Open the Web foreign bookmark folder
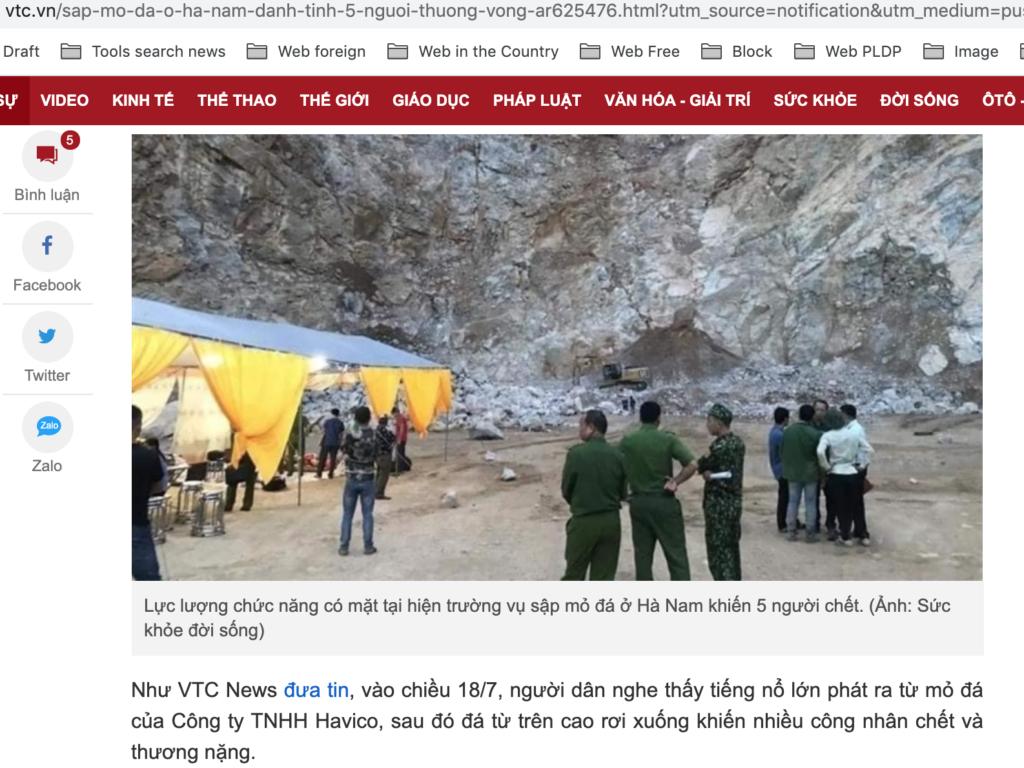The width and height of the screenshot is (1024, 768). coord(306,52)
